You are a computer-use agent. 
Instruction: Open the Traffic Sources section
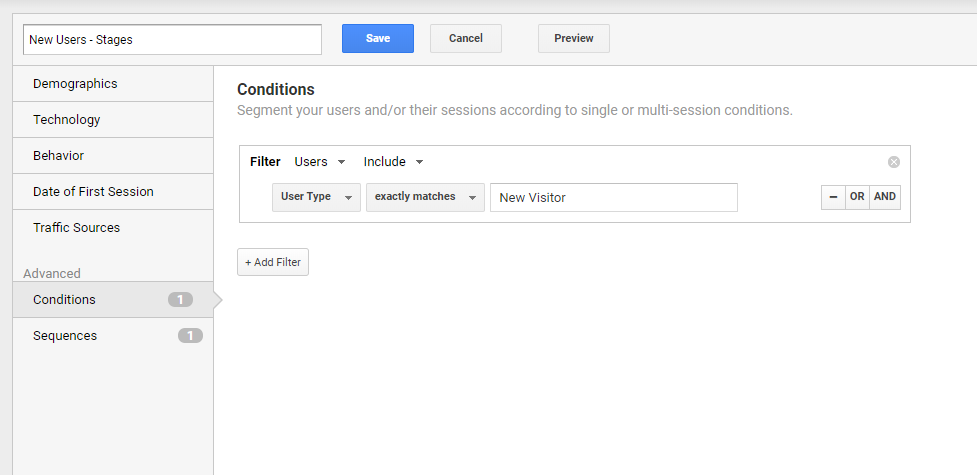[x=113, y=228]
